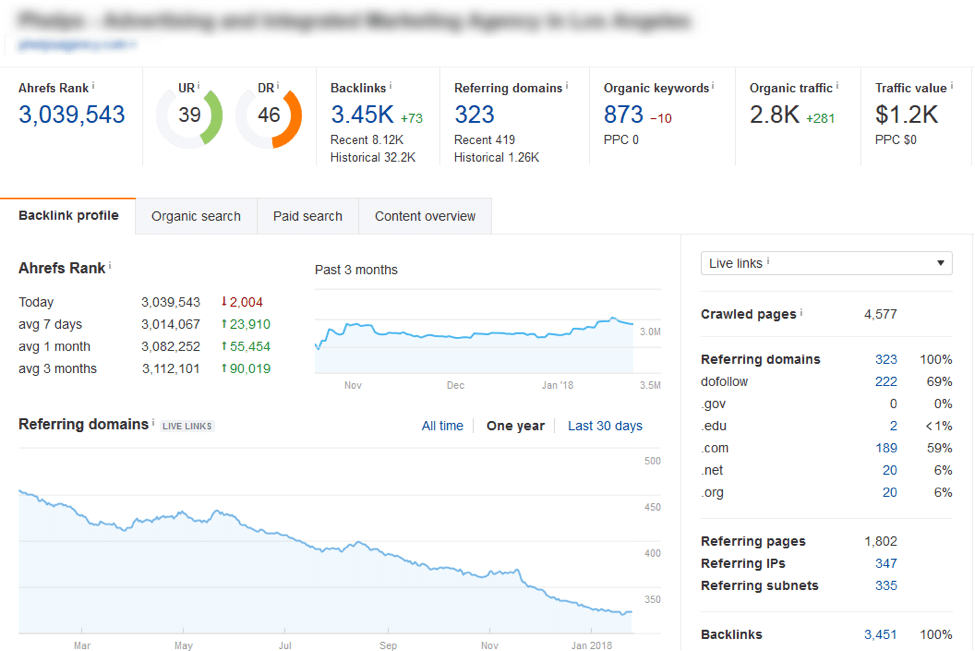
Task: Click the .com percentage 59%
Action: 939,448
